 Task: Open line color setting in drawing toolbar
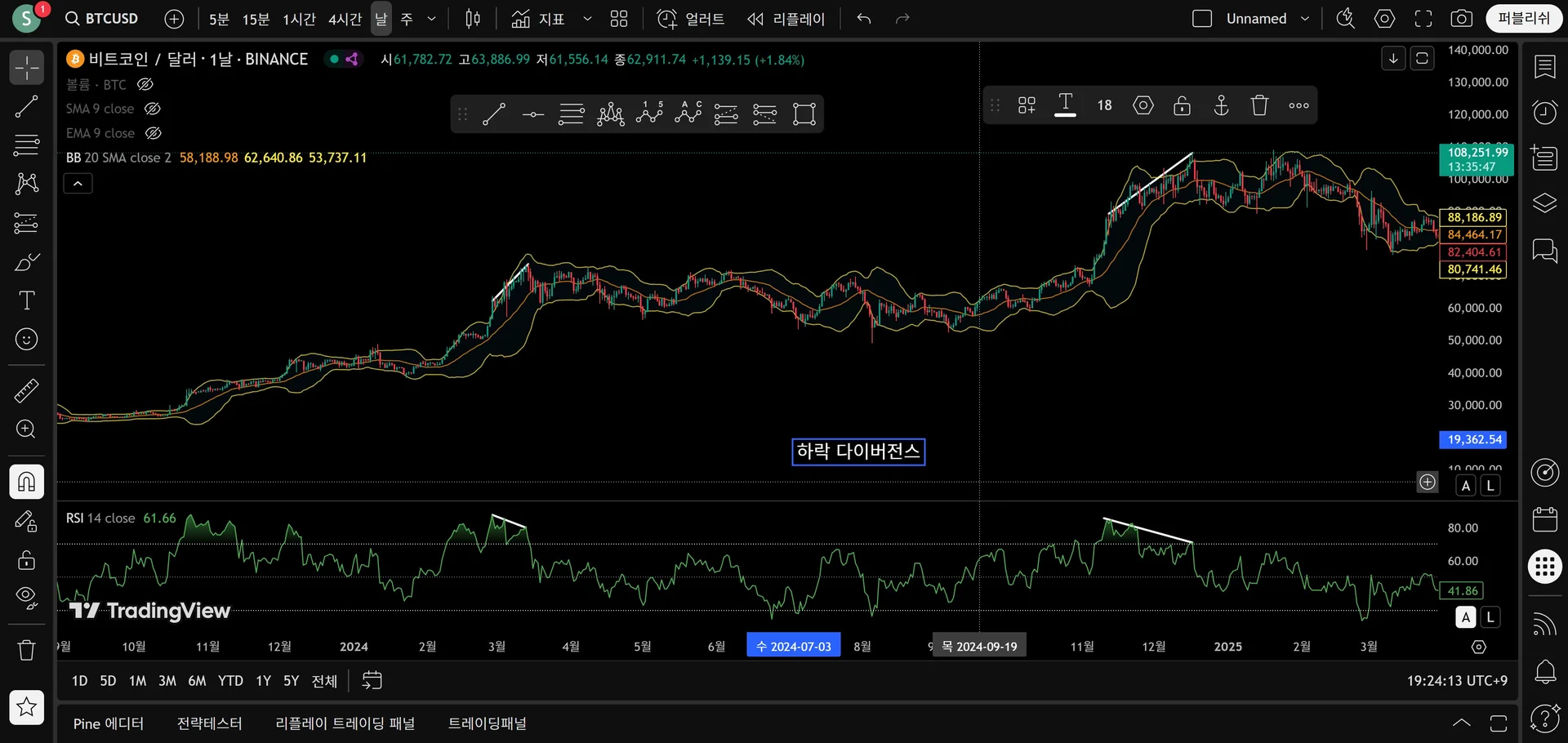coord(1065,105)
